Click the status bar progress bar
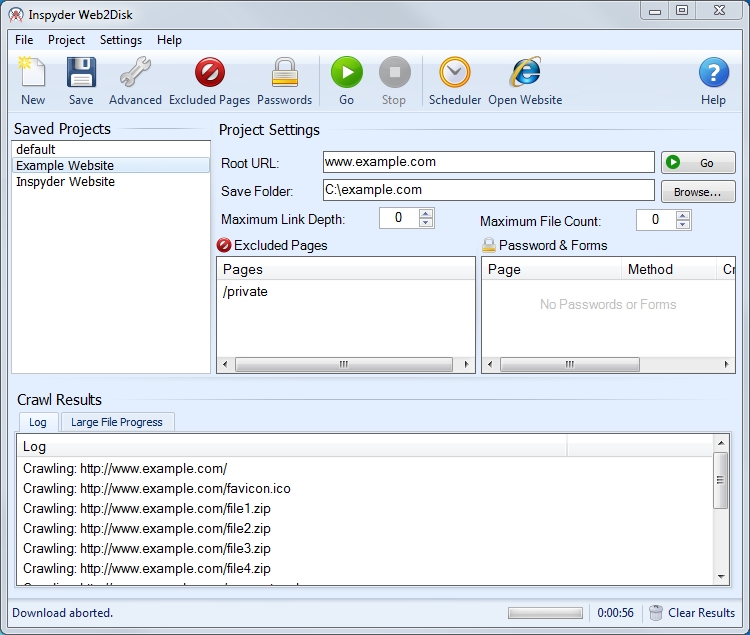 click(x=545, y=613)
